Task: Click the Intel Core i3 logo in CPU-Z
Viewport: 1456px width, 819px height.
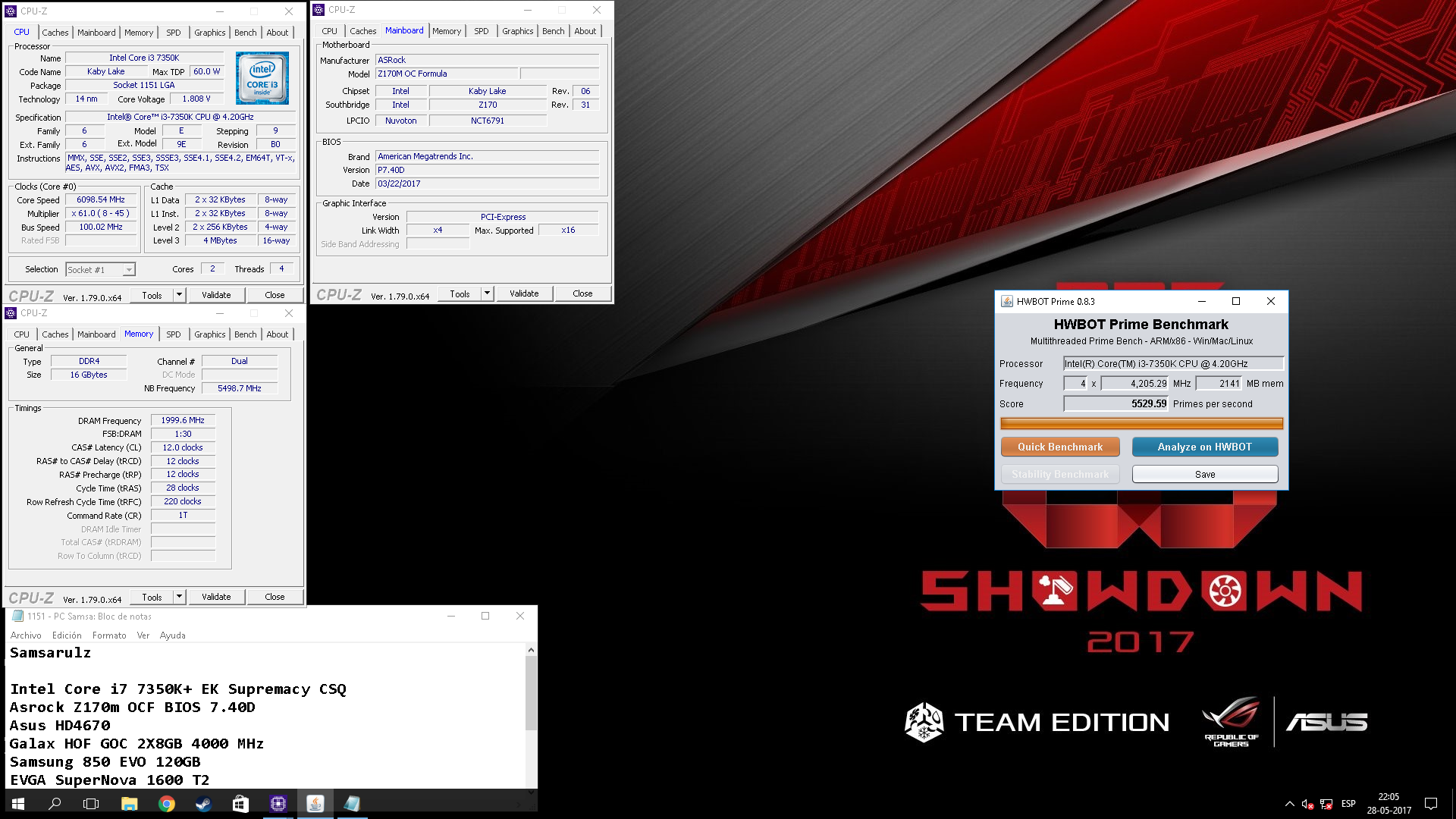Action: point(262,78)
